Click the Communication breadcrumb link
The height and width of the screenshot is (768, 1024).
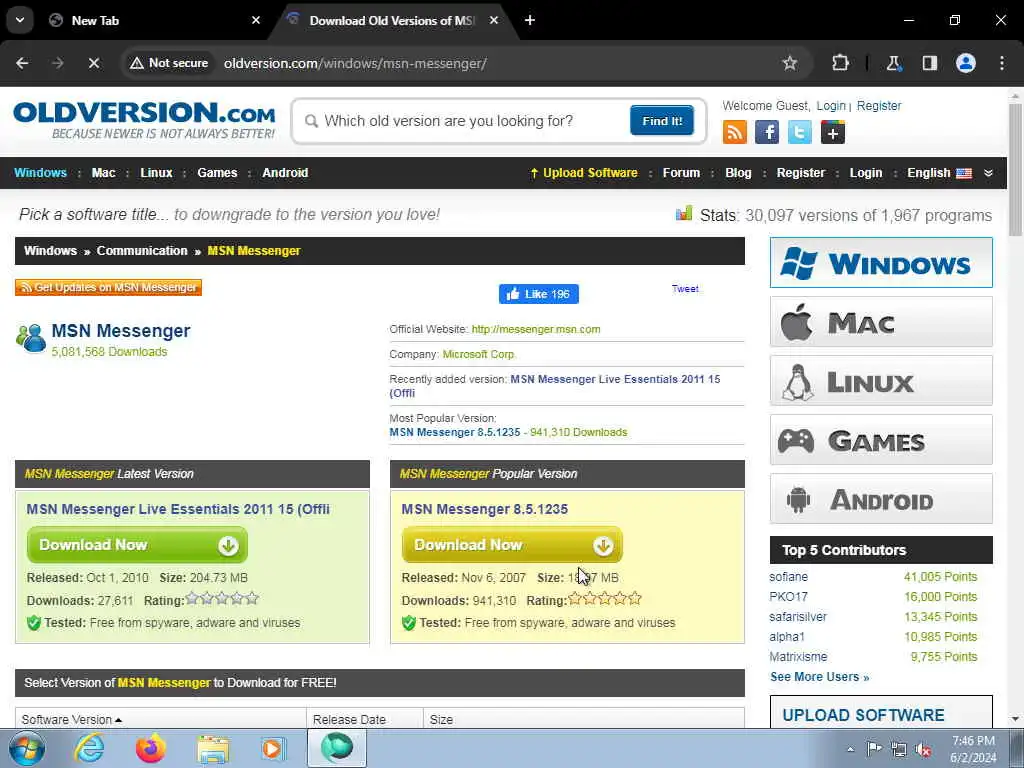142,251
